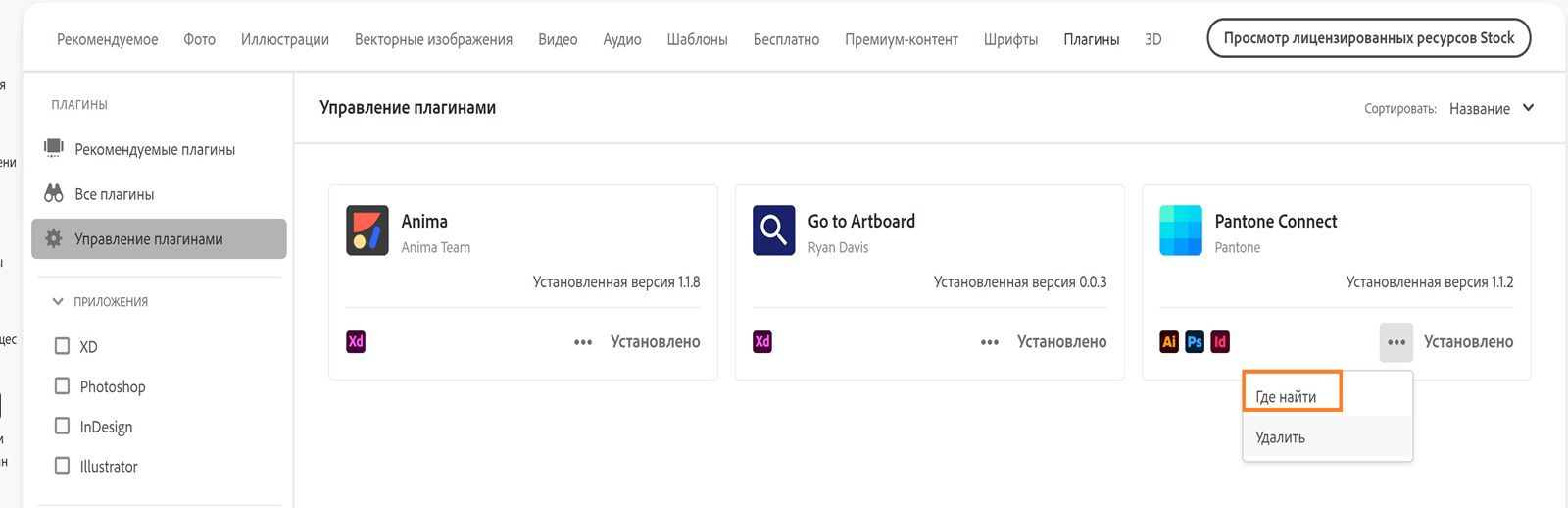
Task: Open the Go to Artboard magnifier icon
Action: point(773,230)
